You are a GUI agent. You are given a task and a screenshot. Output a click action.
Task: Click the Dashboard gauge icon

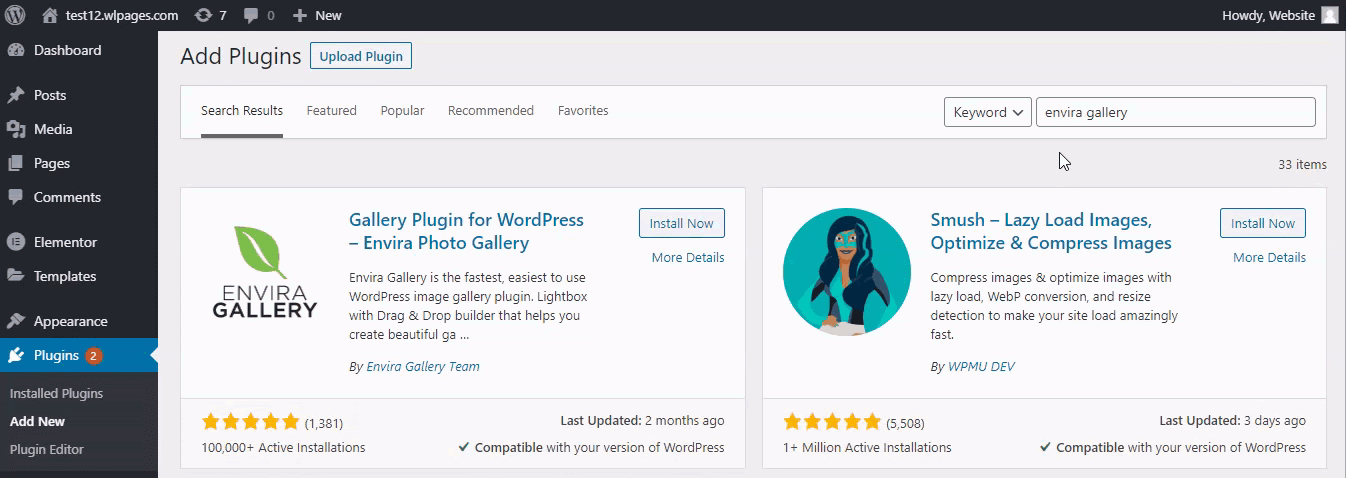(15, 50)
